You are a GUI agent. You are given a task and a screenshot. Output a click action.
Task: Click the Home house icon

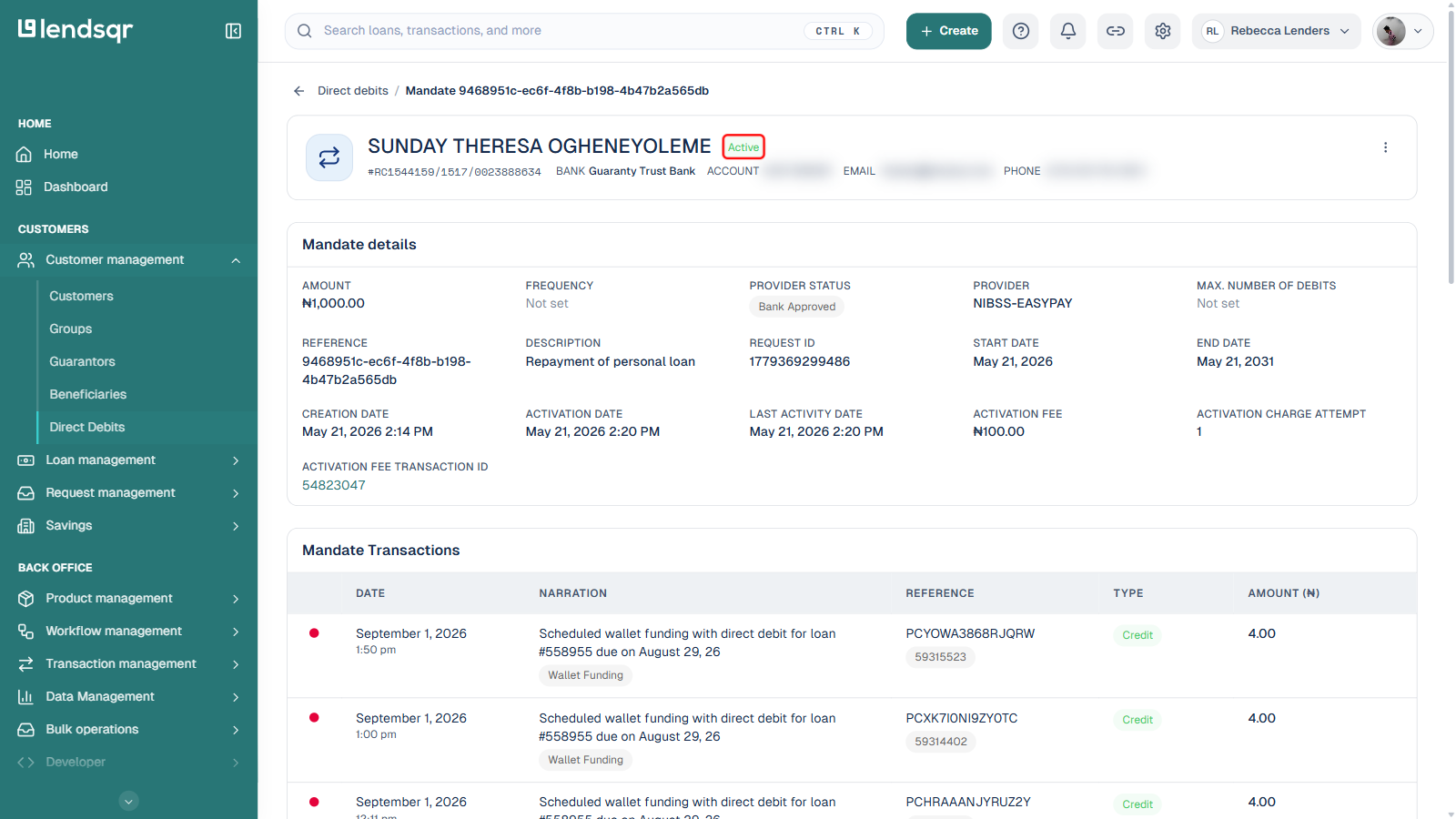(x=25, y=155)
